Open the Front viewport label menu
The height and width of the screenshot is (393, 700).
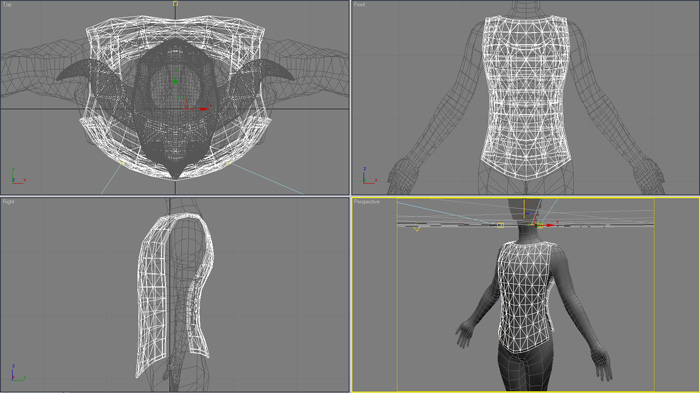coord(359,4)
